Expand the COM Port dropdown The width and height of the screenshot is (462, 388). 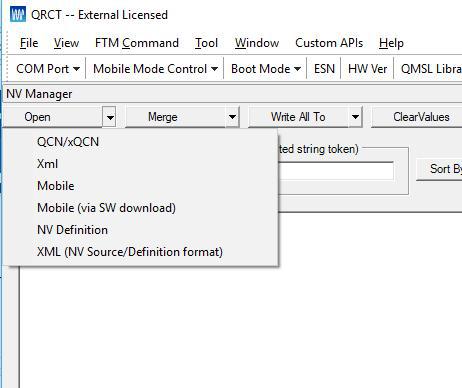tap(48, 69)
